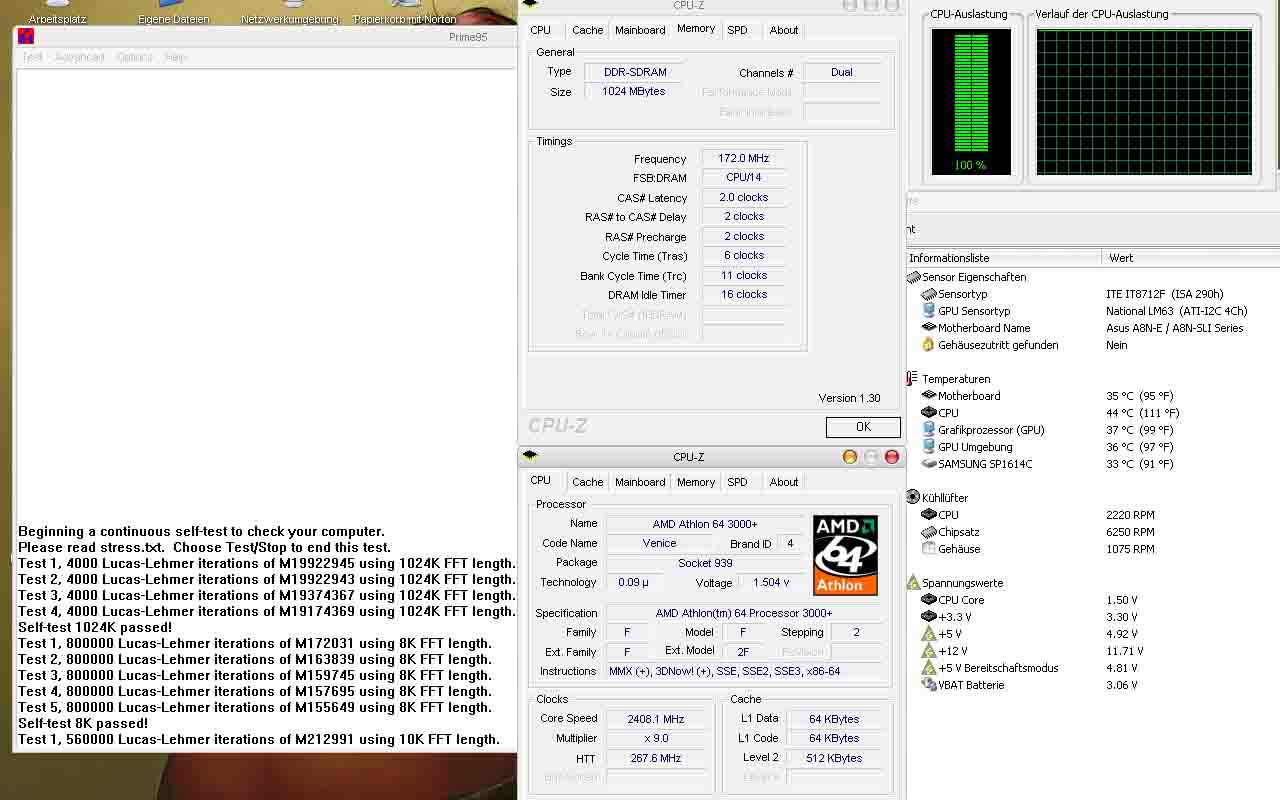The image size is (1280, 800).
Task: Click the Eigene Dateien desktop icon label
Action: (x=174, y=19)
